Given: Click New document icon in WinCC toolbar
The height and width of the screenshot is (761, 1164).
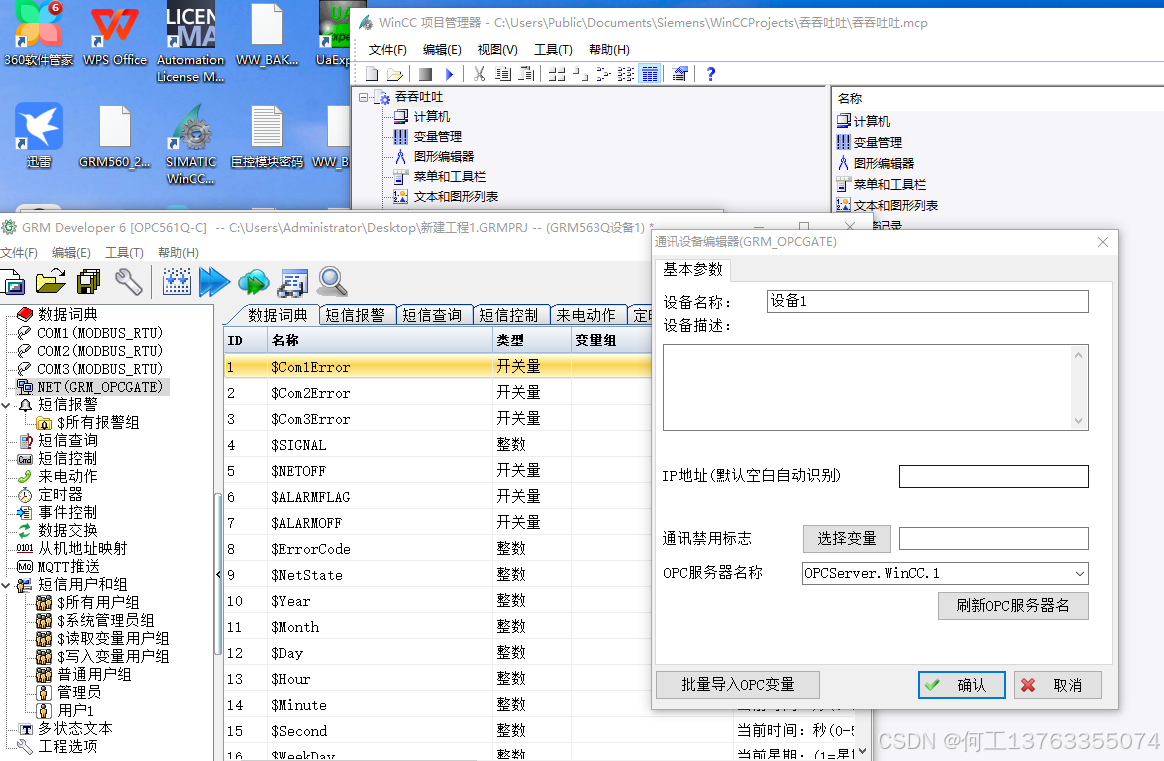Looking at the screenshot, I should click(372, 74).
